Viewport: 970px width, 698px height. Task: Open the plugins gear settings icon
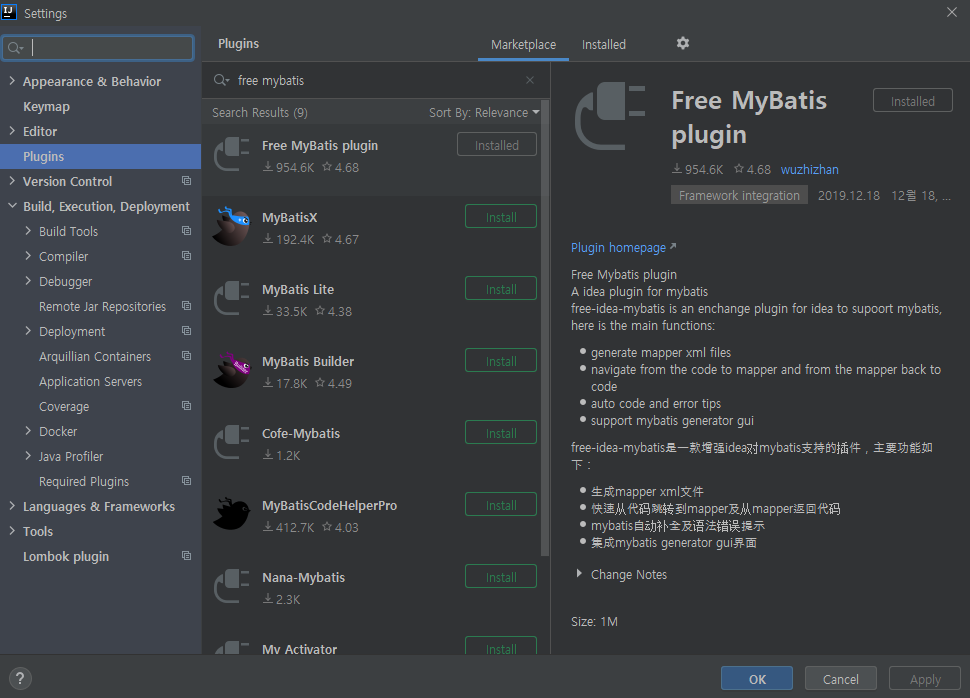pyautogui.click(x=682, y=43)
